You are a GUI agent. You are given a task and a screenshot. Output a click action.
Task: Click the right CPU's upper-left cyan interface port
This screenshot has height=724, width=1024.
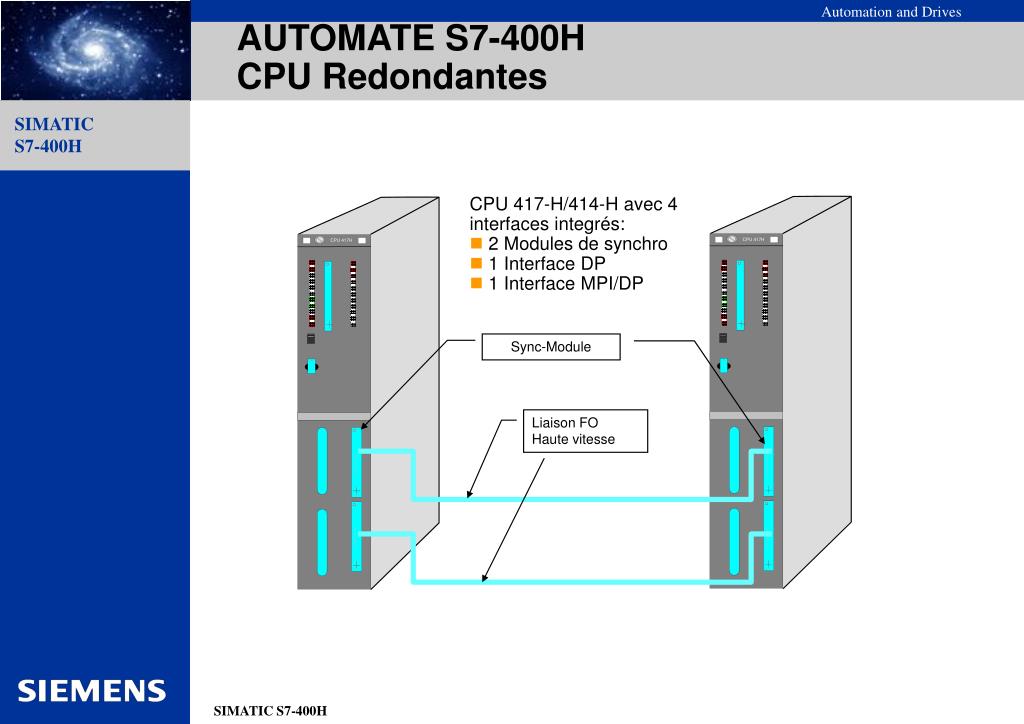(734, 460)
